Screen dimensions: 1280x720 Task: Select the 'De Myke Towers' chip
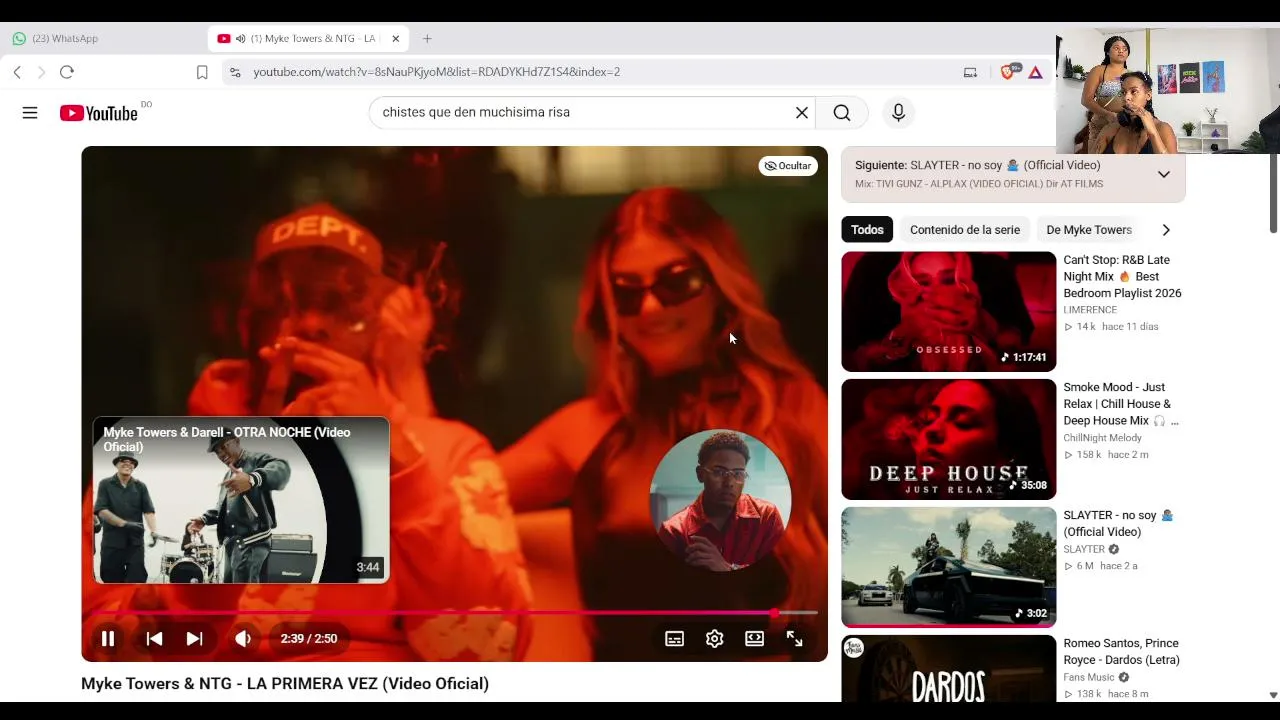point(1089,230)
